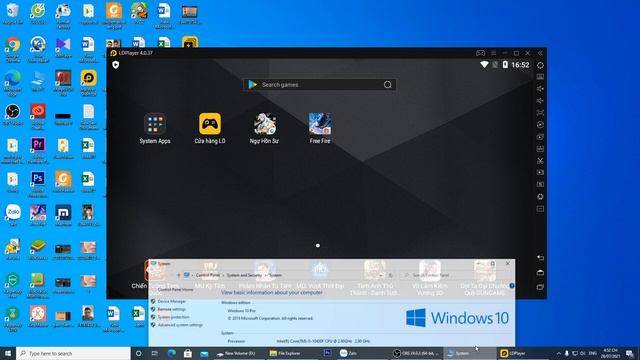Open Mail app on taskbar
640x360 pixels.
204,353
